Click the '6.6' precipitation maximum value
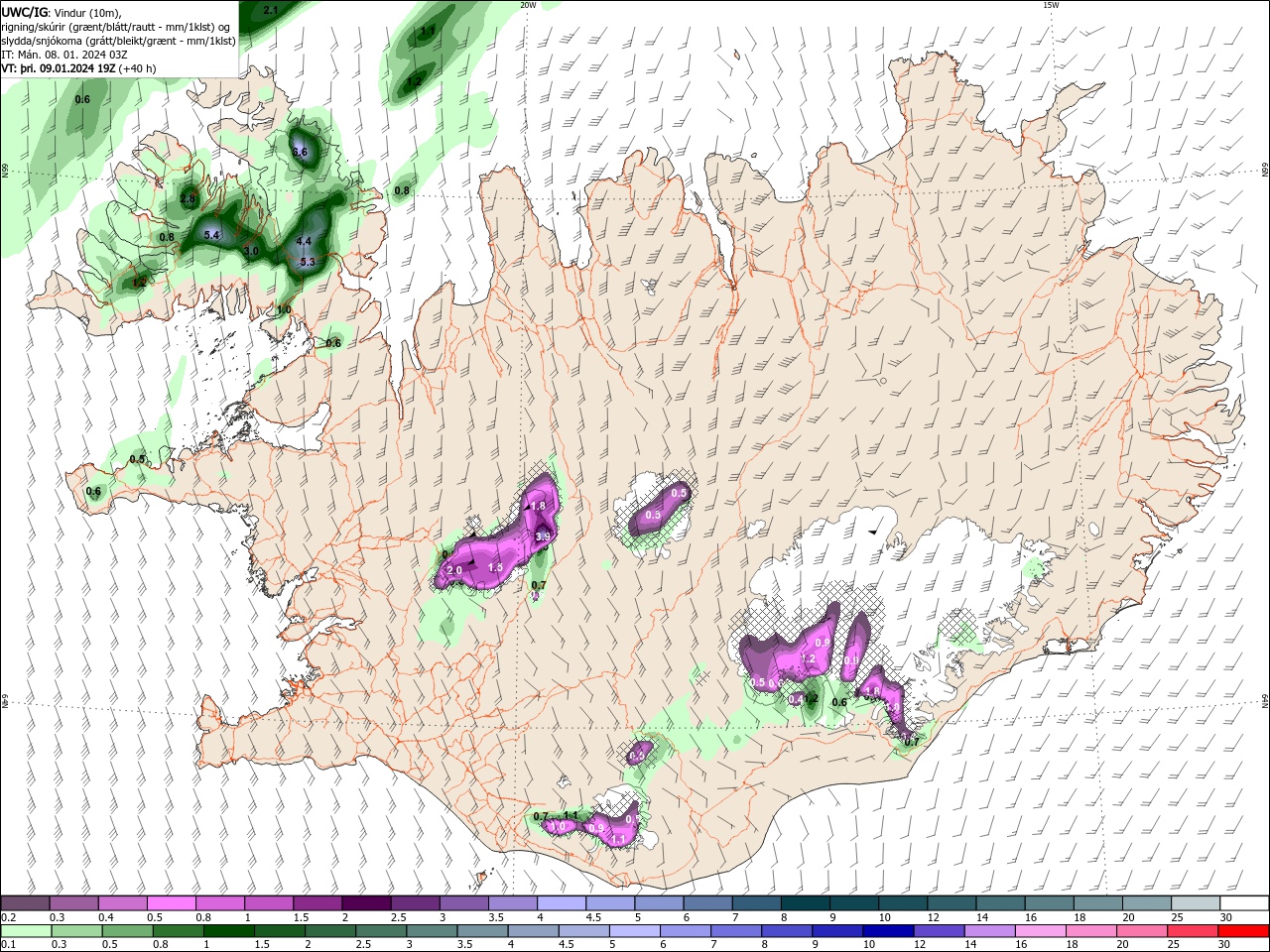The image size is (1270, 952). coord(300,152)
